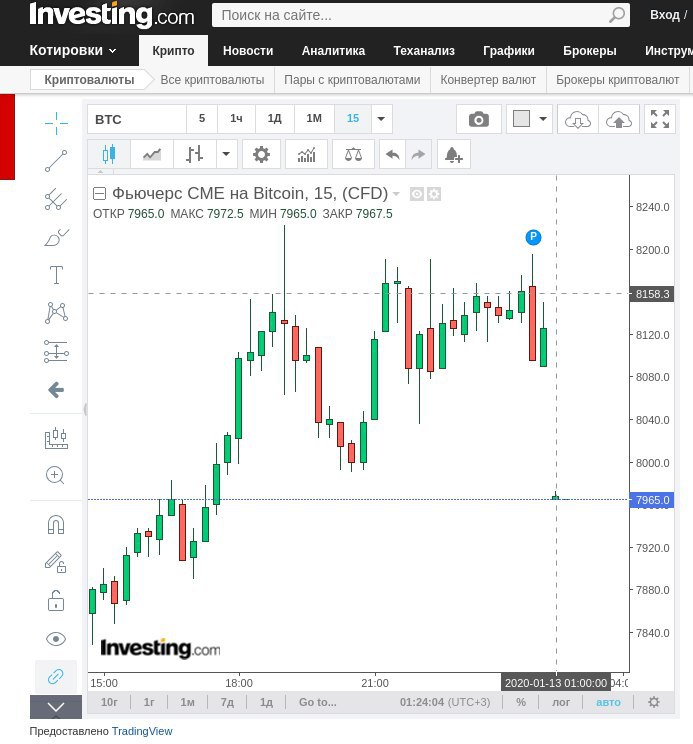Create alert with bell plus icon

click(x=453, y=154)
